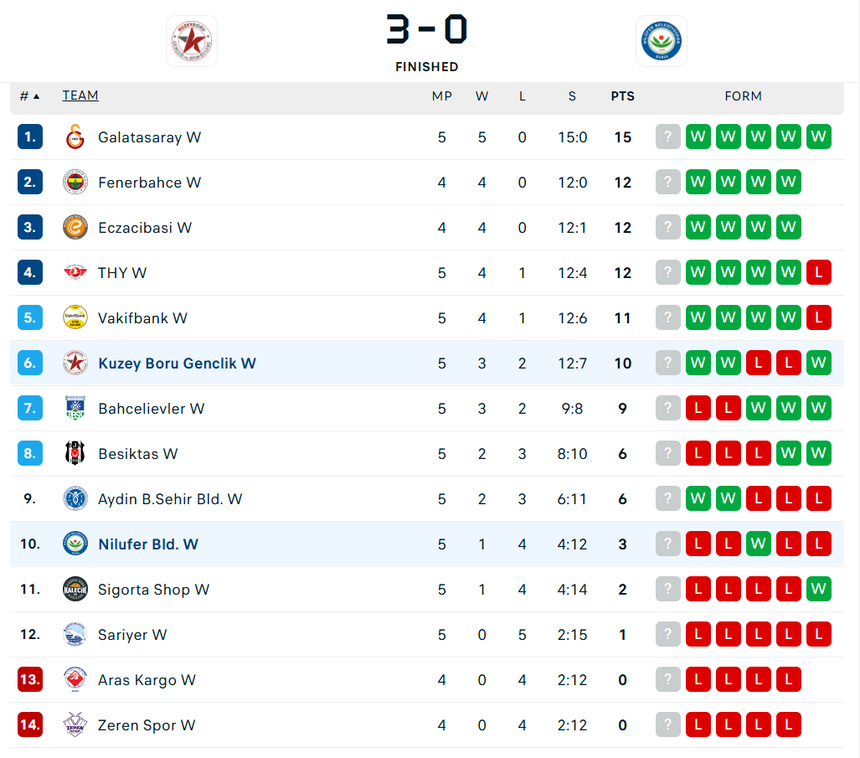Click the Besiktas W team logo

[75, 454]
